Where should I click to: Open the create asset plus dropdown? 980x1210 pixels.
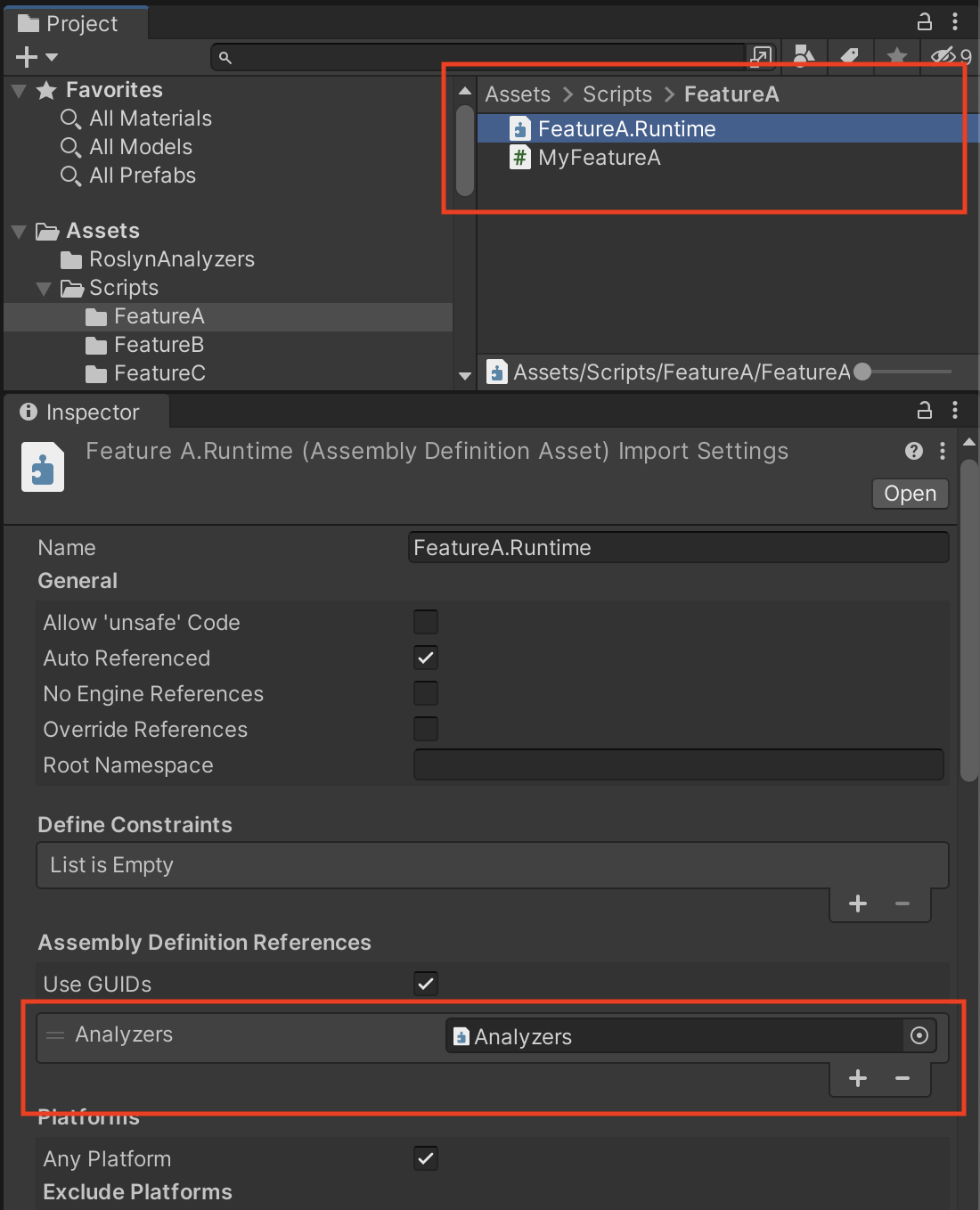tap(37, 57)
